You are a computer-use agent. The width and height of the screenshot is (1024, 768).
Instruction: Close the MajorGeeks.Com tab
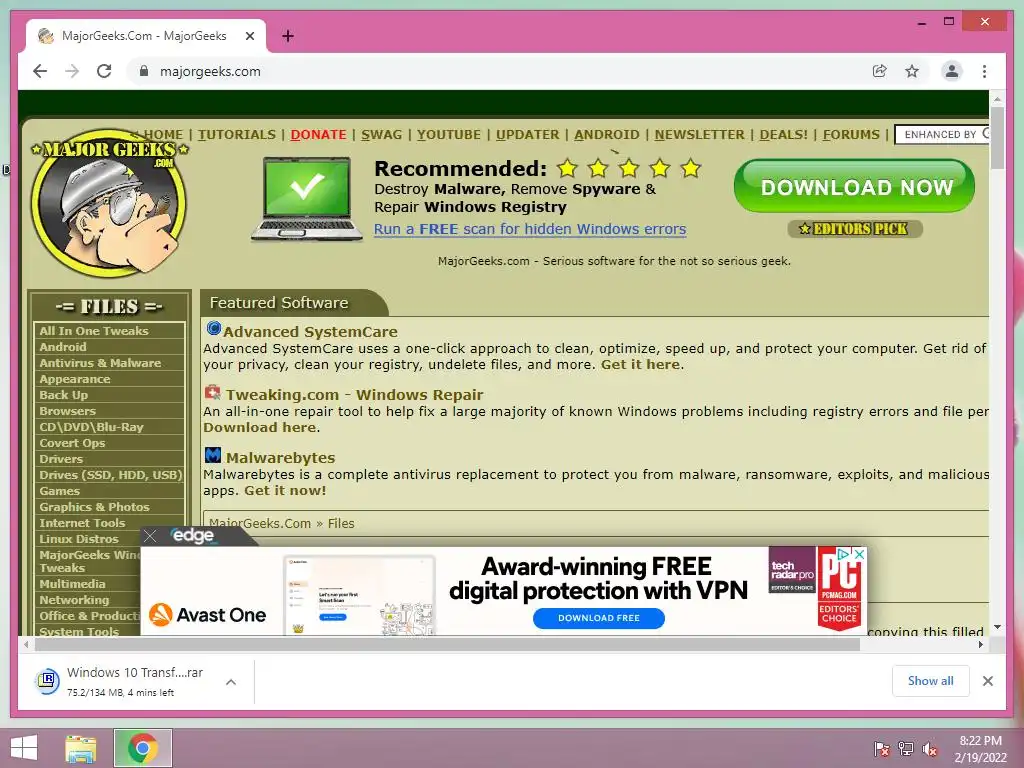pos(249,37)
